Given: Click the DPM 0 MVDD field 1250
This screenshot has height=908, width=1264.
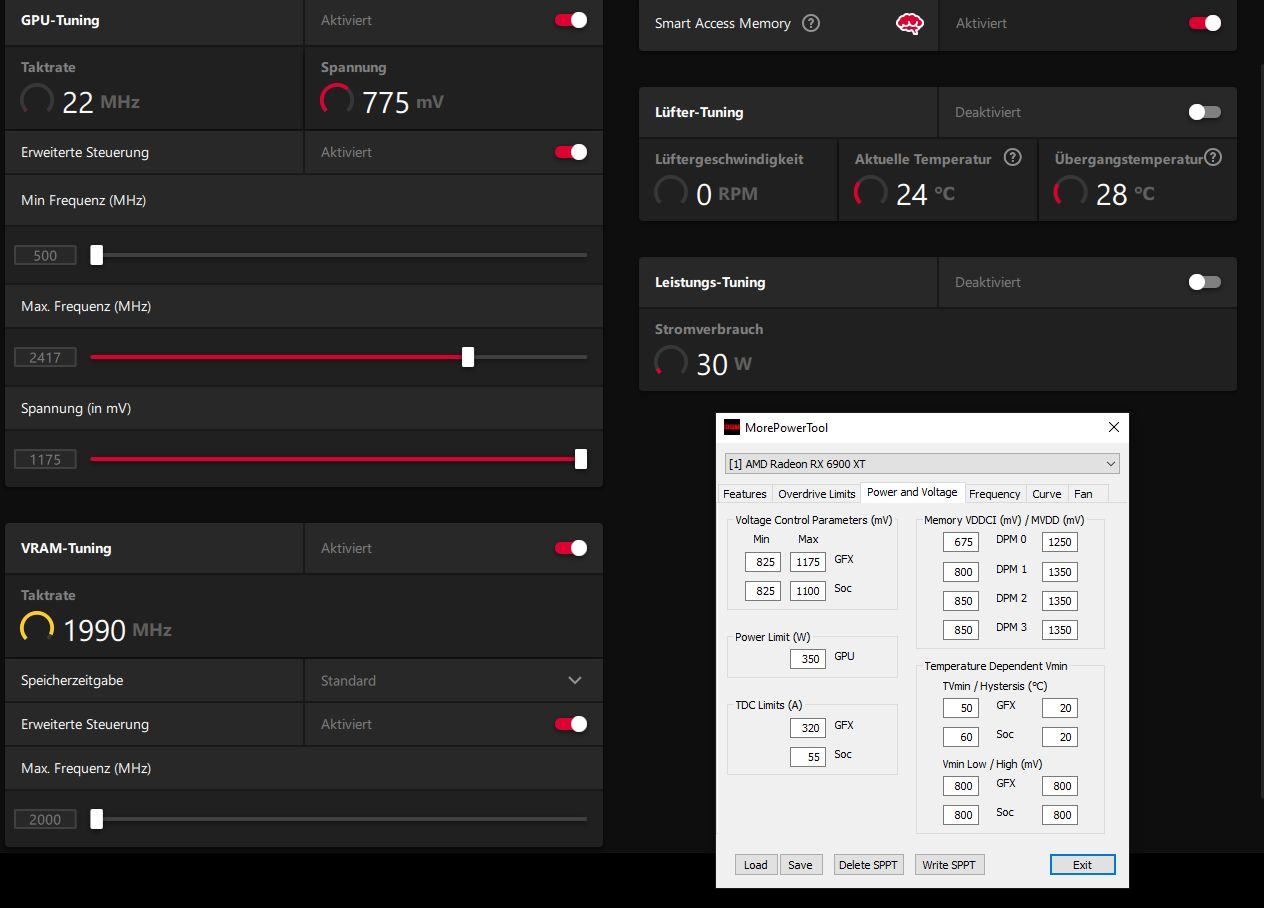Looking at the screenshot, I should point(1060,542).
